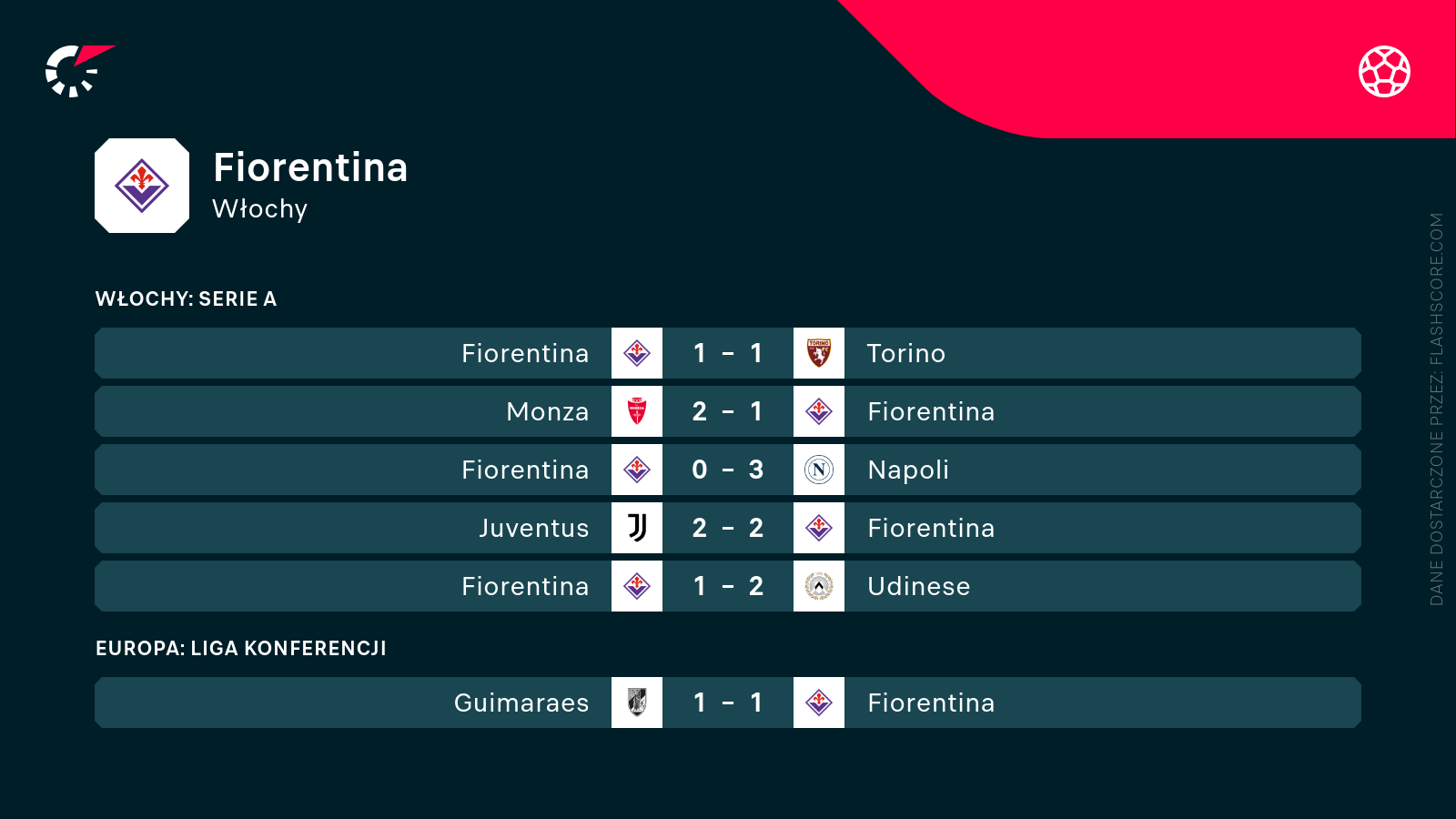Viewport: 1456px width, 819px height.
Task: Click the Juventus club crest
Action: click(x=637, y=528)
